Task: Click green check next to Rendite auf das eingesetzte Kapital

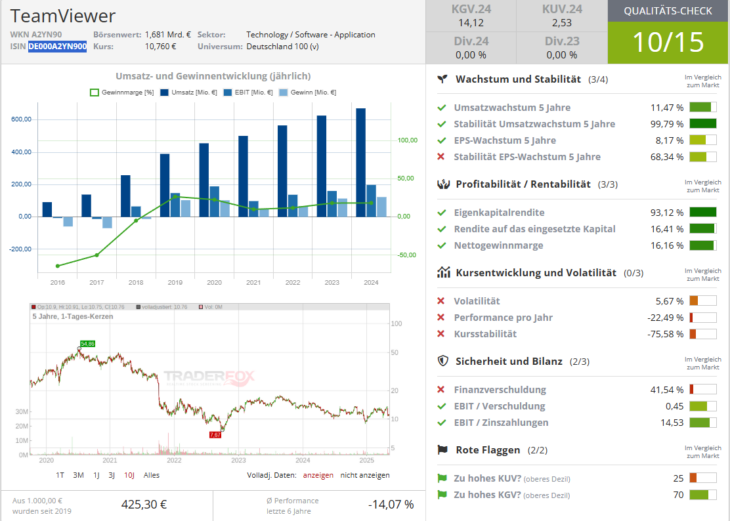Action: pyautogui.click(x=441, y=229)
